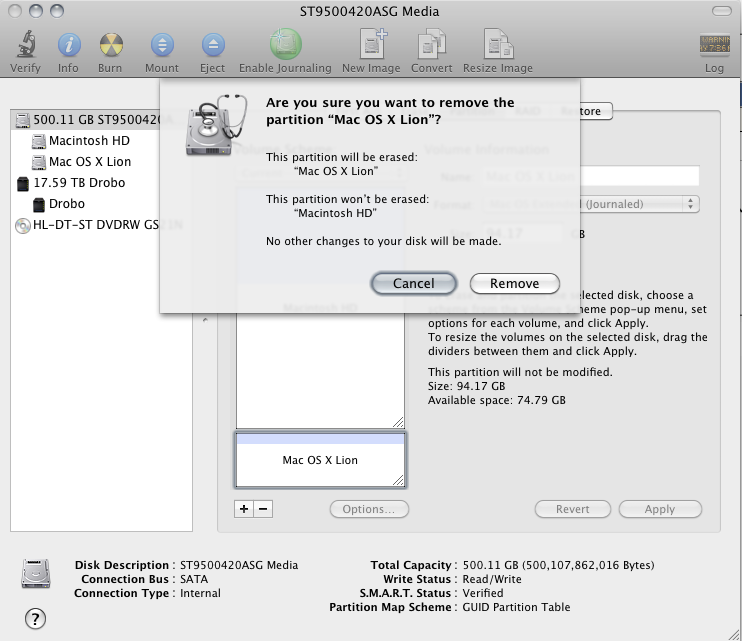
Task: Click the volume Name input field
Action: [x=590, y=176]
